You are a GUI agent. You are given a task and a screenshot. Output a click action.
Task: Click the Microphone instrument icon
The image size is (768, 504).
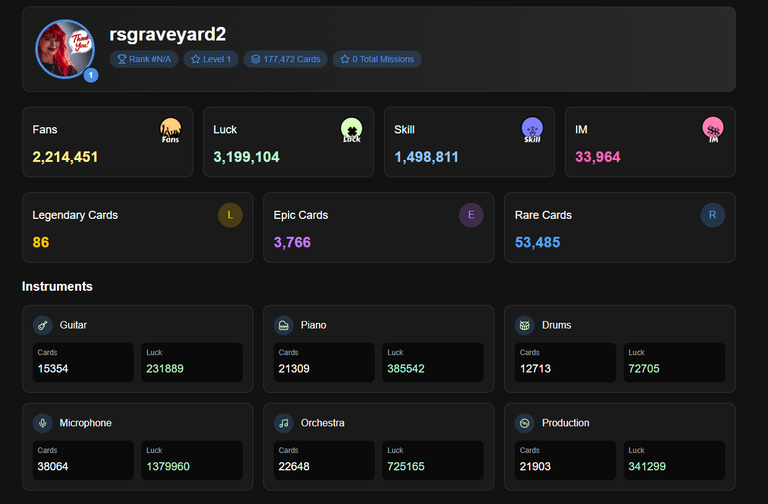click(x=43, y=423)
